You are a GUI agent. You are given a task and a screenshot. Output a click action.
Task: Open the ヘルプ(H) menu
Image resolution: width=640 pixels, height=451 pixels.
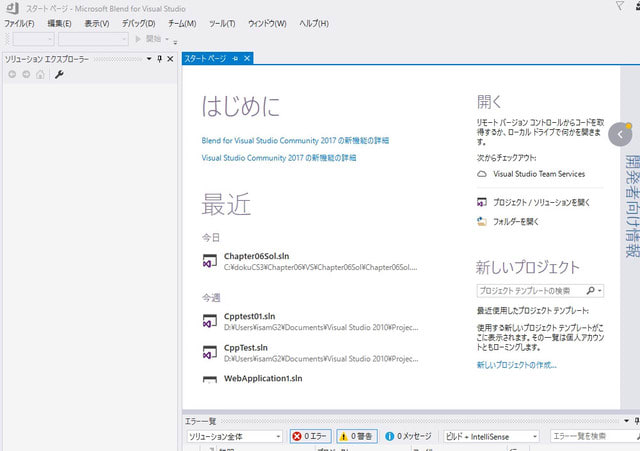[x=314, y=24]
